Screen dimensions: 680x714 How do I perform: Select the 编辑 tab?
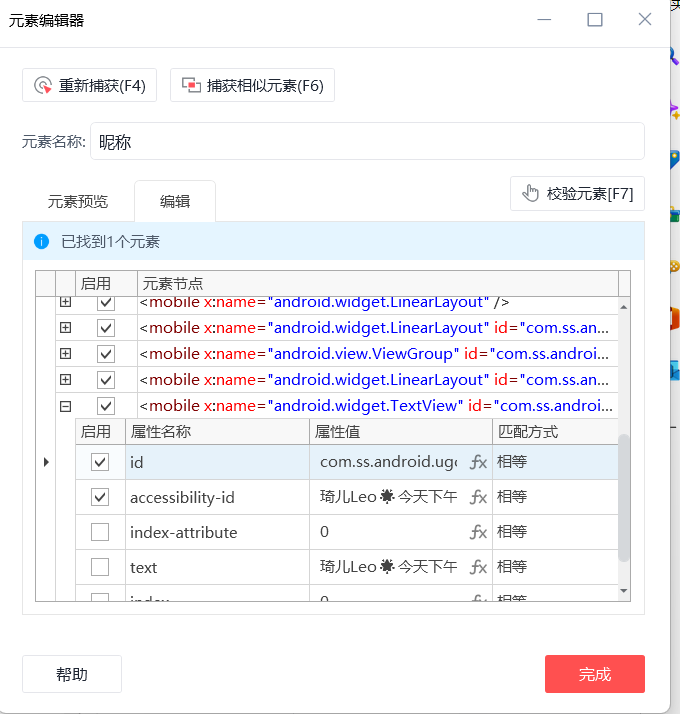click(x=175, y=201)
